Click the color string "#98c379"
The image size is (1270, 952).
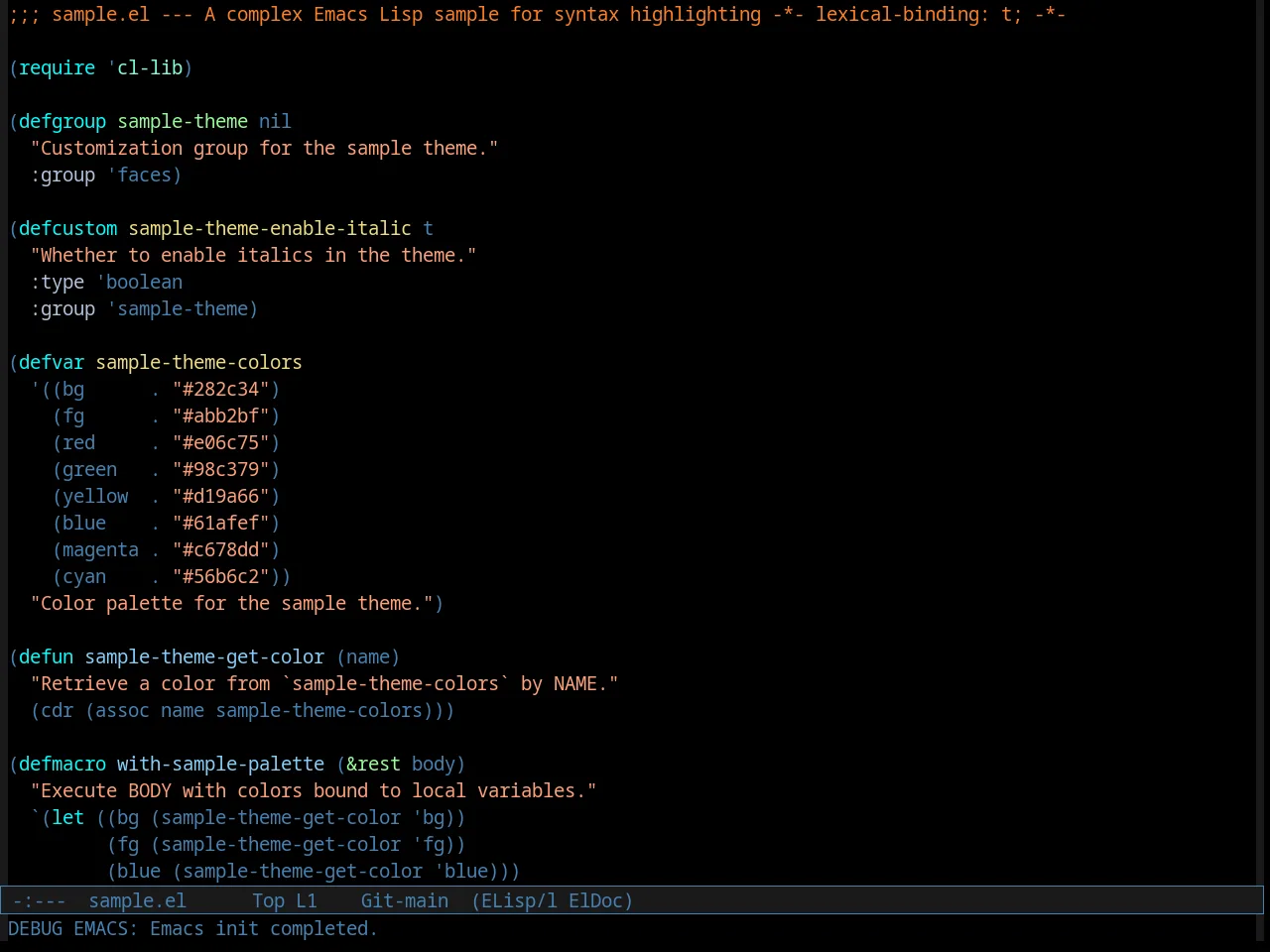coord(221,469)
